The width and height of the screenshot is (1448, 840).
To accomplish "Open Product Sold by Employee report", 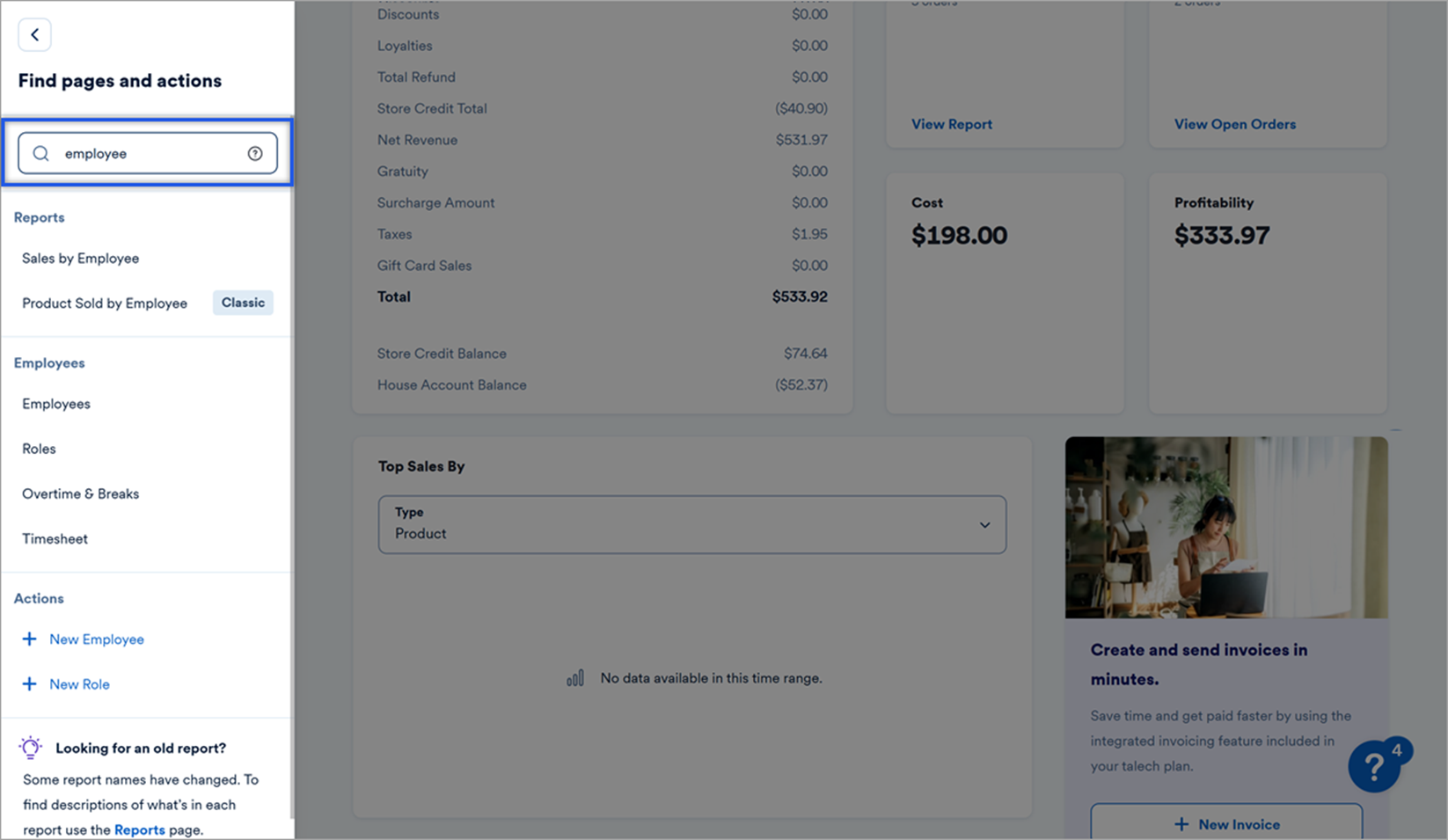I will 105,303.
